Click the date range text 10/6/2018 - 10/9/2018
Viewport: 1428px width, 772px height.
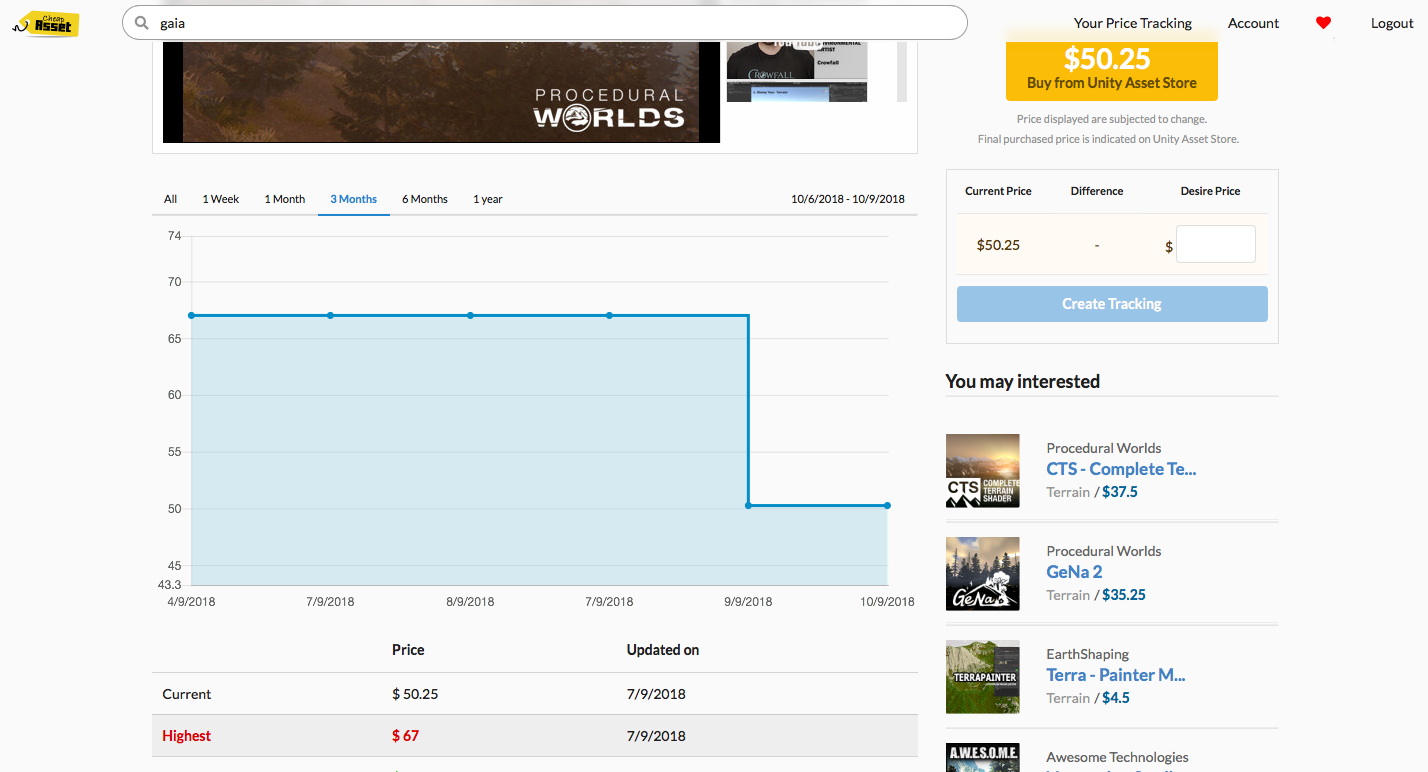[848, 199]
